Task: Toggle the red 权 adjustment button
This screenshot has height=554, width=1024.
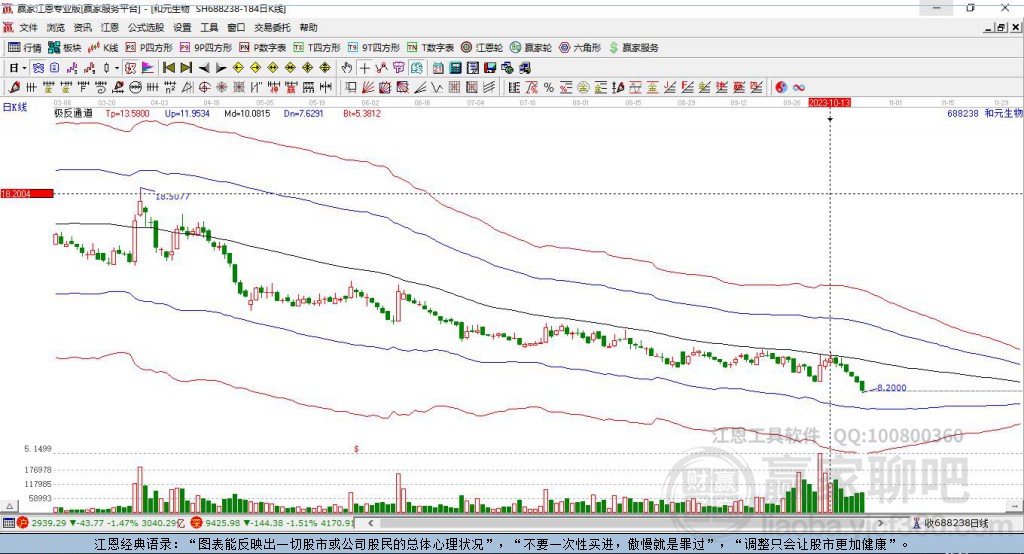Action: [131, 68]
